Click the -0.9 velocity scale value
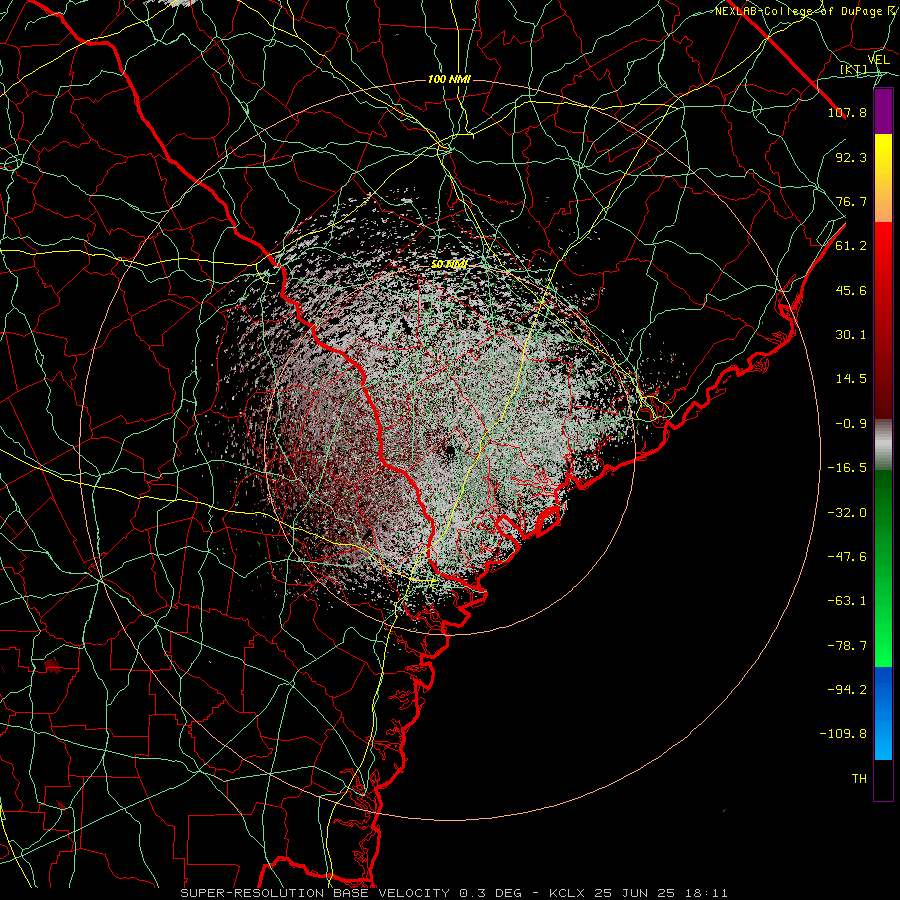This screenshot has width=900, height=900. pyautogui.click(x=851, y=424)
